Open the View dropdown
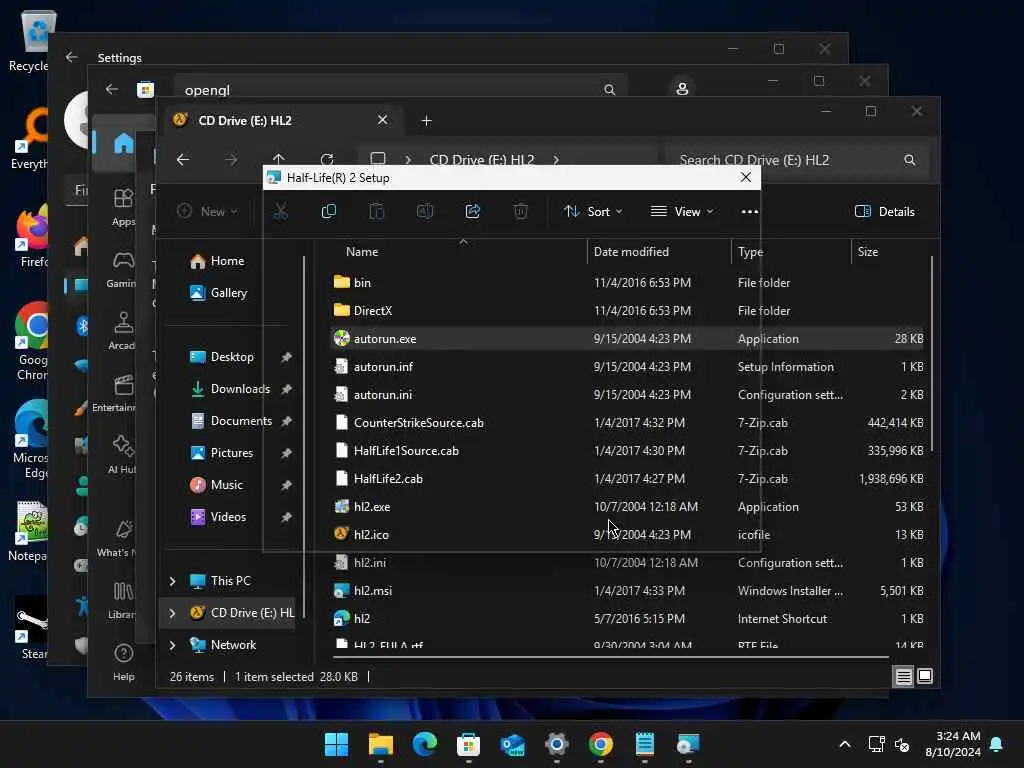This screenshot has height=768, width=1024. click(x=682, y=212)
